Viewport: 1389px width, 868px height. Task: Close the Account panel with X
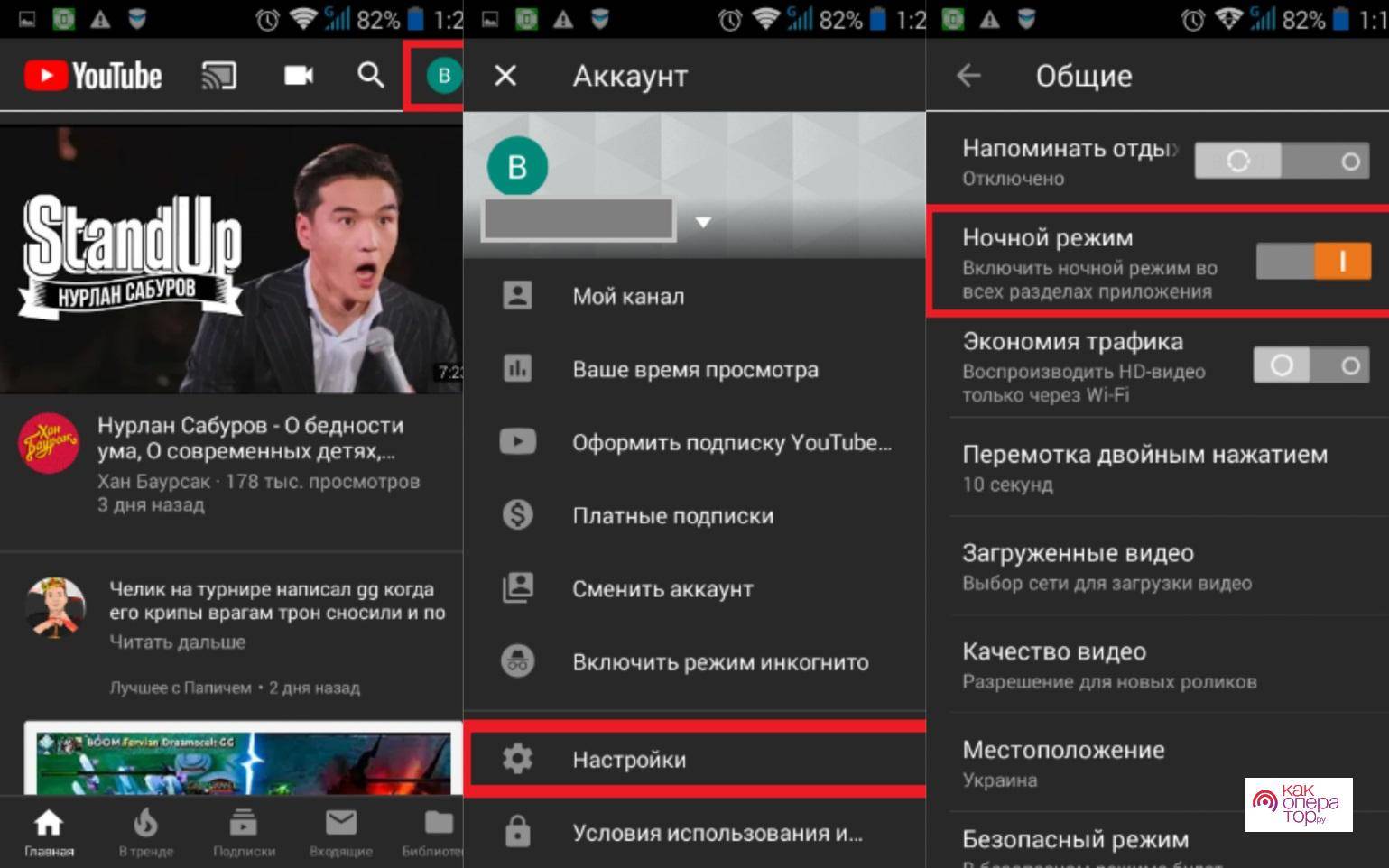pos(505,76)
